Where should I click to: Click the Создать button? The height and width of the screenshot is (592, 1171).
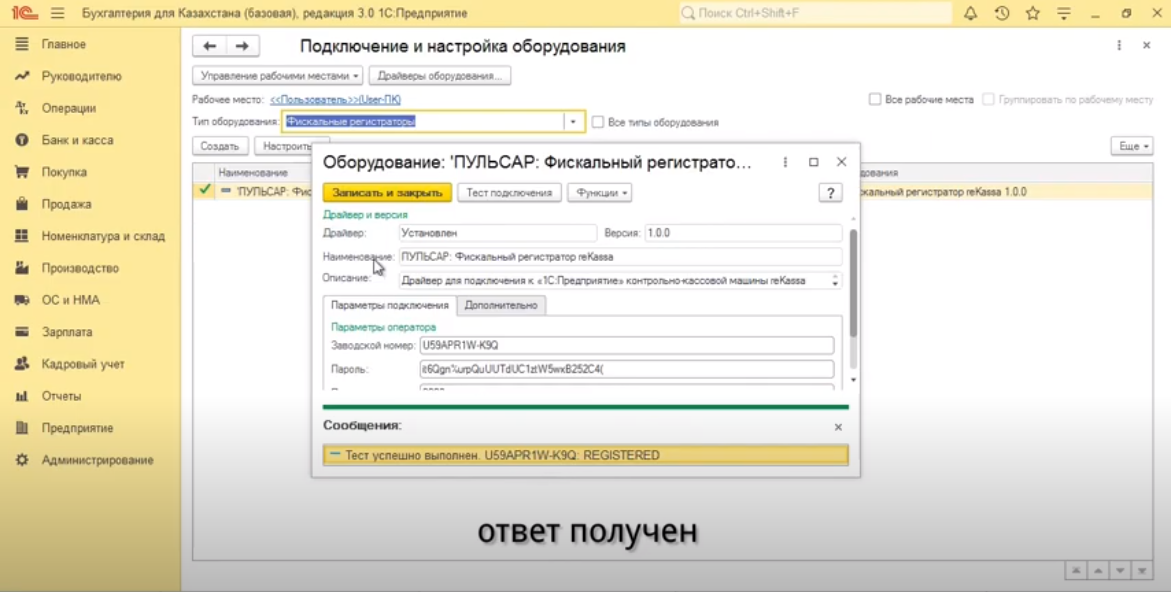[220, 146]
